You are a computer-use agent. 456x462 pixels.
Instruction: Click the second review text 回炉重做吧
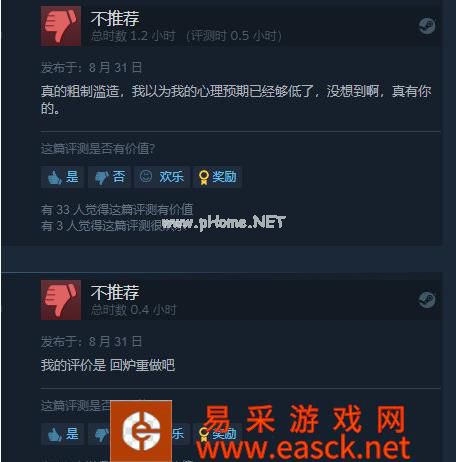coord(142,366)
